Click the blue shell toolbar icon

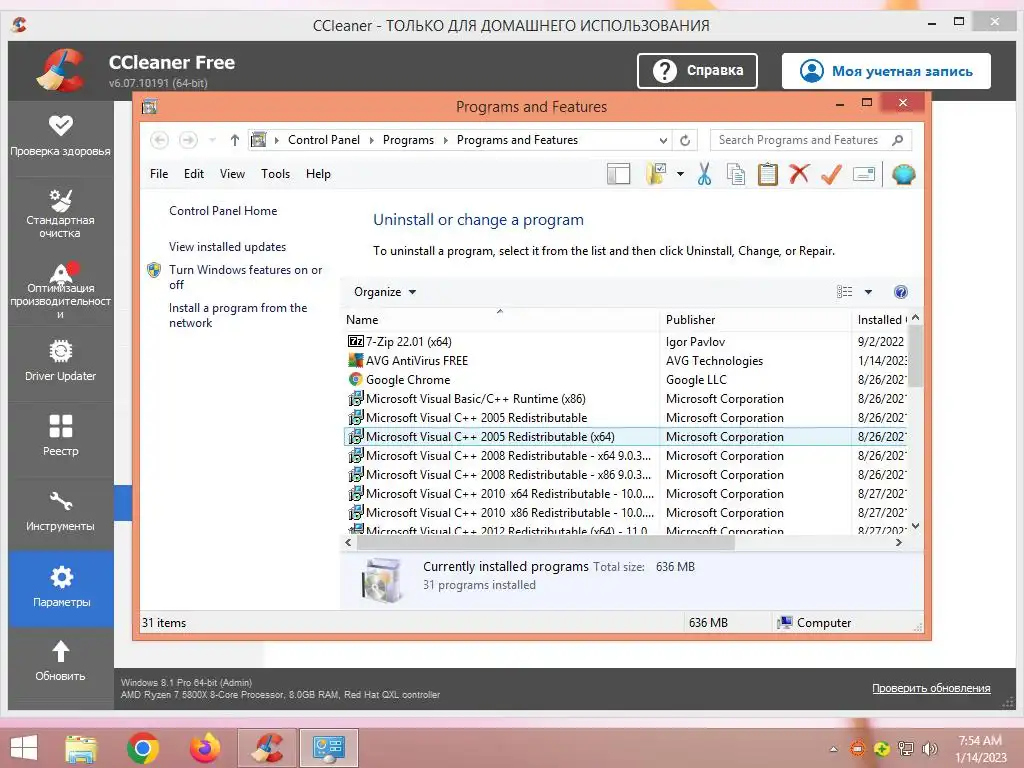[904, 174]
